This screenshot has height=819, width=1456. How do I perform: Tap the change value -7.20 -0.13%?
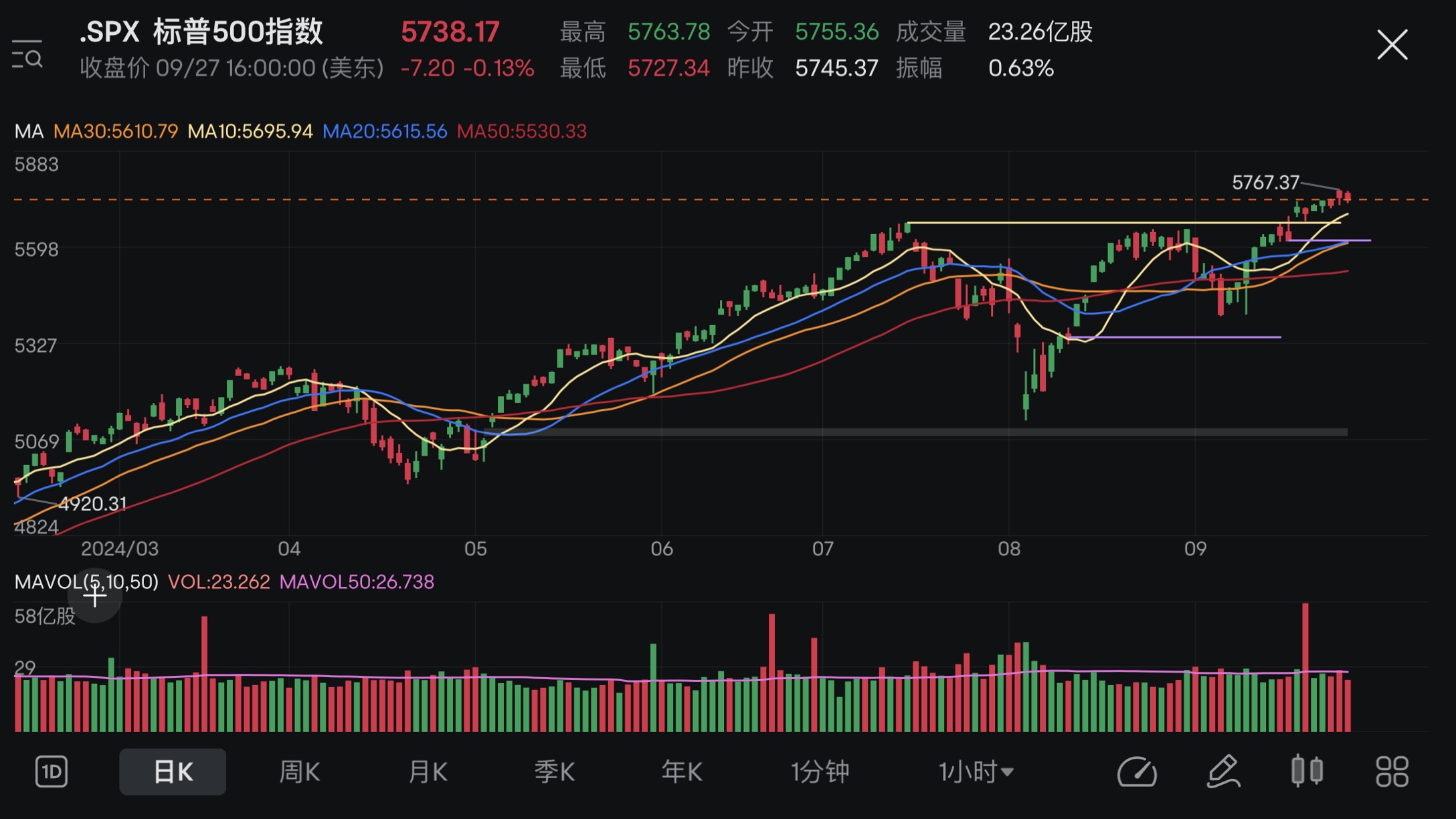(x=467, y=68)
